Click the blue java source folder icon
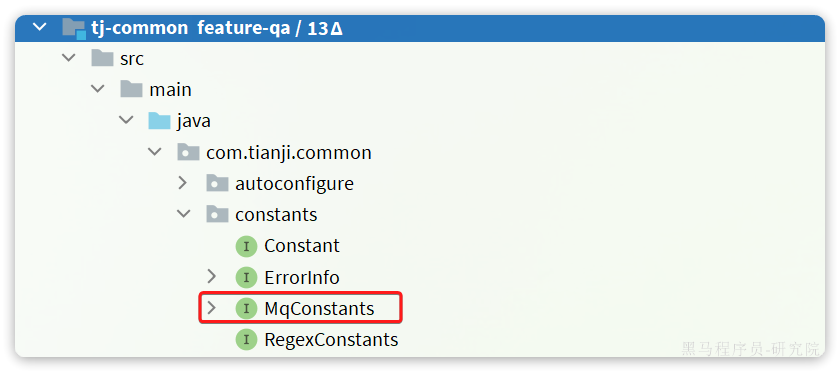The image size is (840, 374). click(160, 121)
